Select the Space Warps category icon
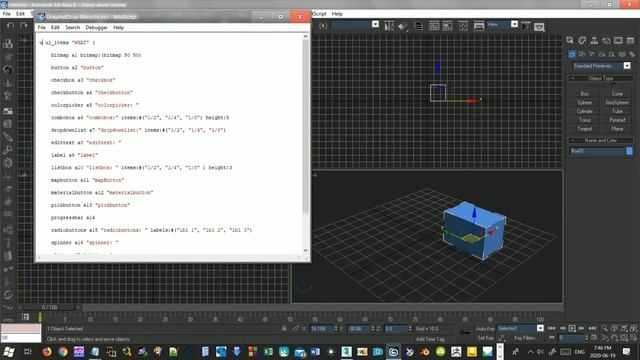The width and height of the screenshot is (640, 360). tap(622, 54)
